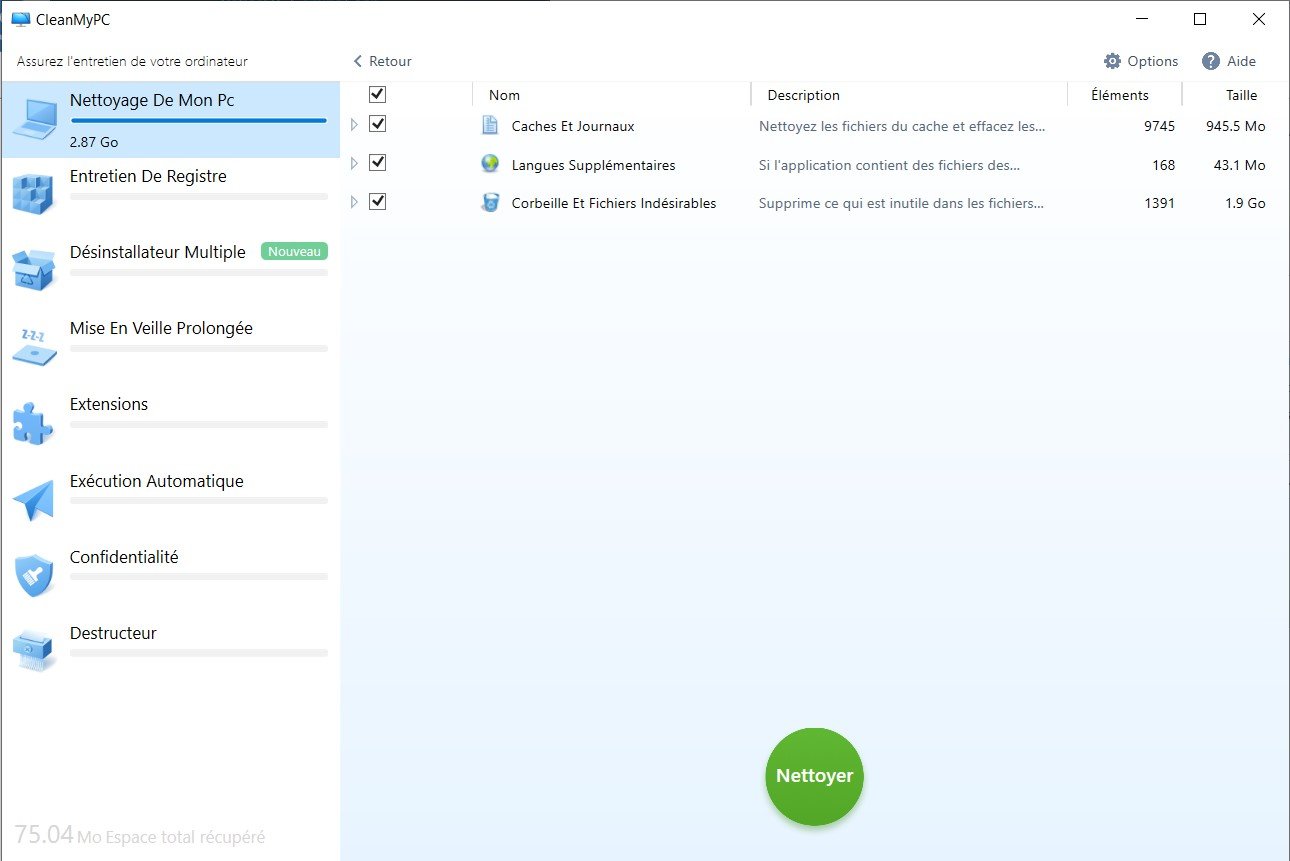1290x861 pixels.
Task: Click the Caches Et Journaux document icon
Action: coord(490,126)
